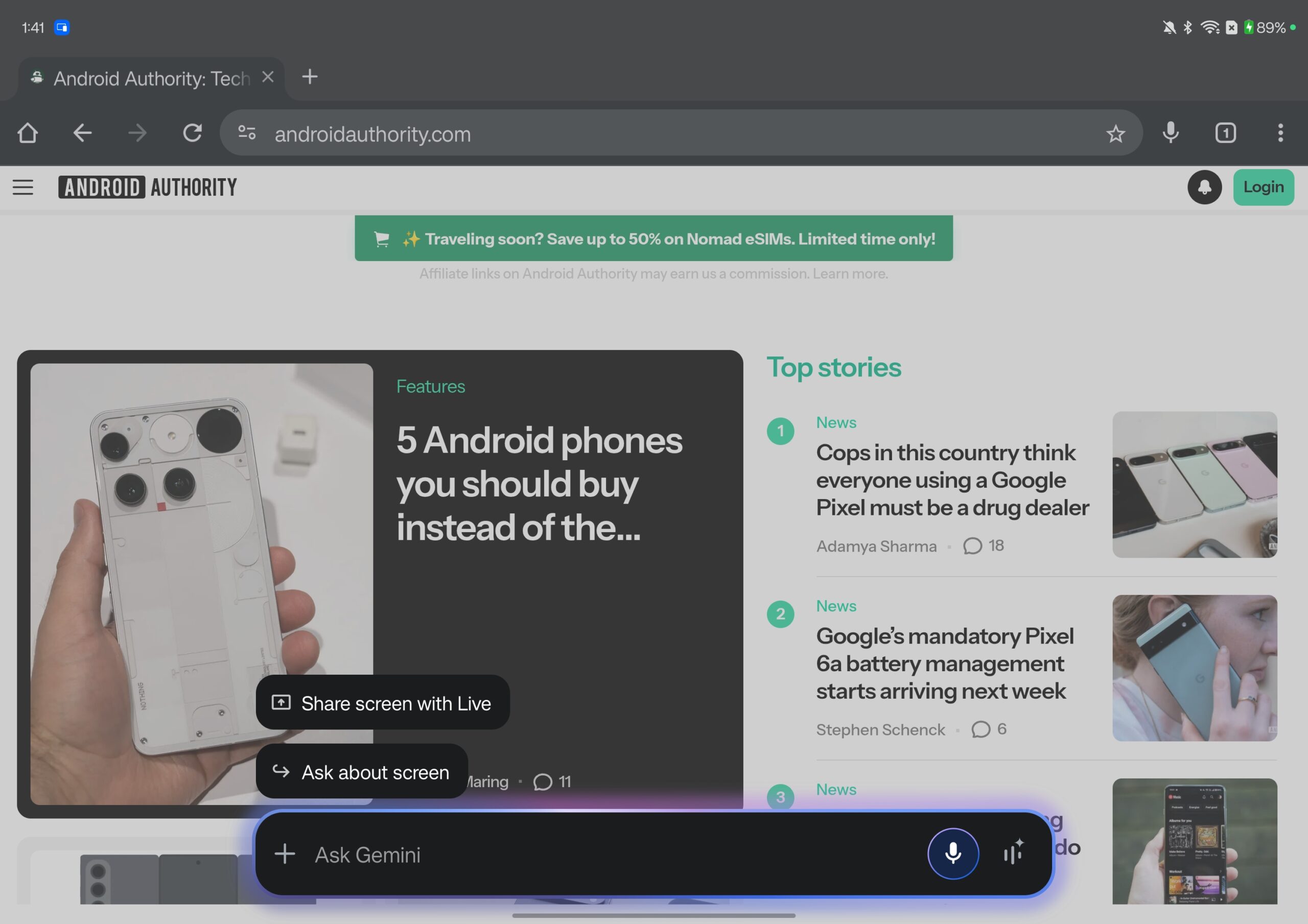Image resolution: width=1308 pixels, height=924 pixels.
Task: Tap the Ask Gemini text field
Action: tap(570, 855)
